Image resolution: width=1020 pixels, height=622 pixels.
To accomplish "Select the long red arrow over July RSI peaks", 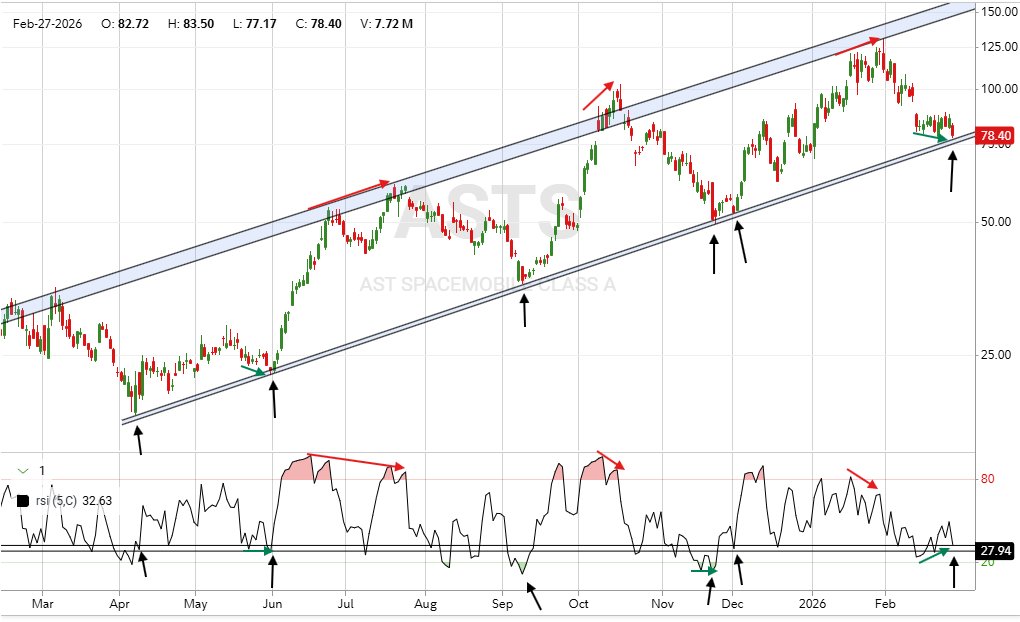I will coord(356,461).
